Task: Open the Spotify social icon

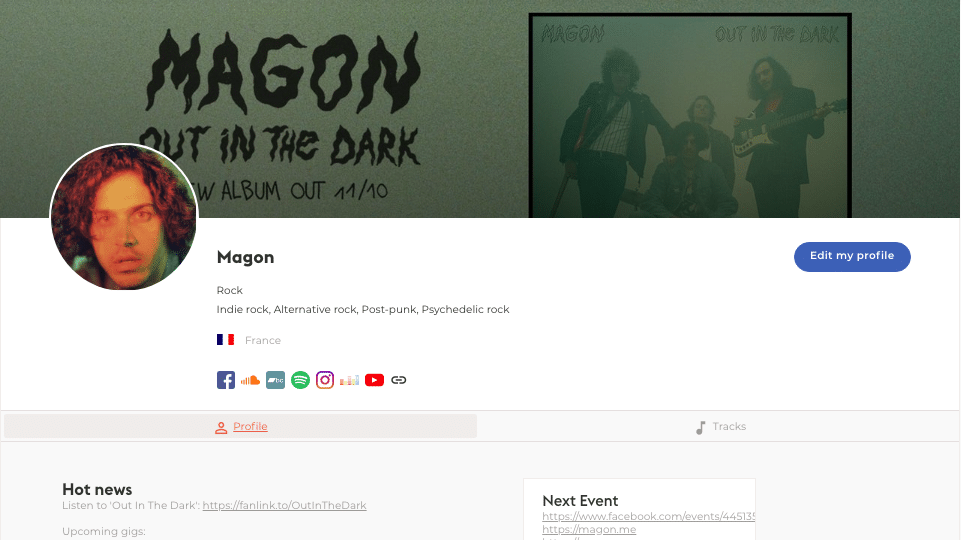Action: pyautogui.click(x=300, y=380)
